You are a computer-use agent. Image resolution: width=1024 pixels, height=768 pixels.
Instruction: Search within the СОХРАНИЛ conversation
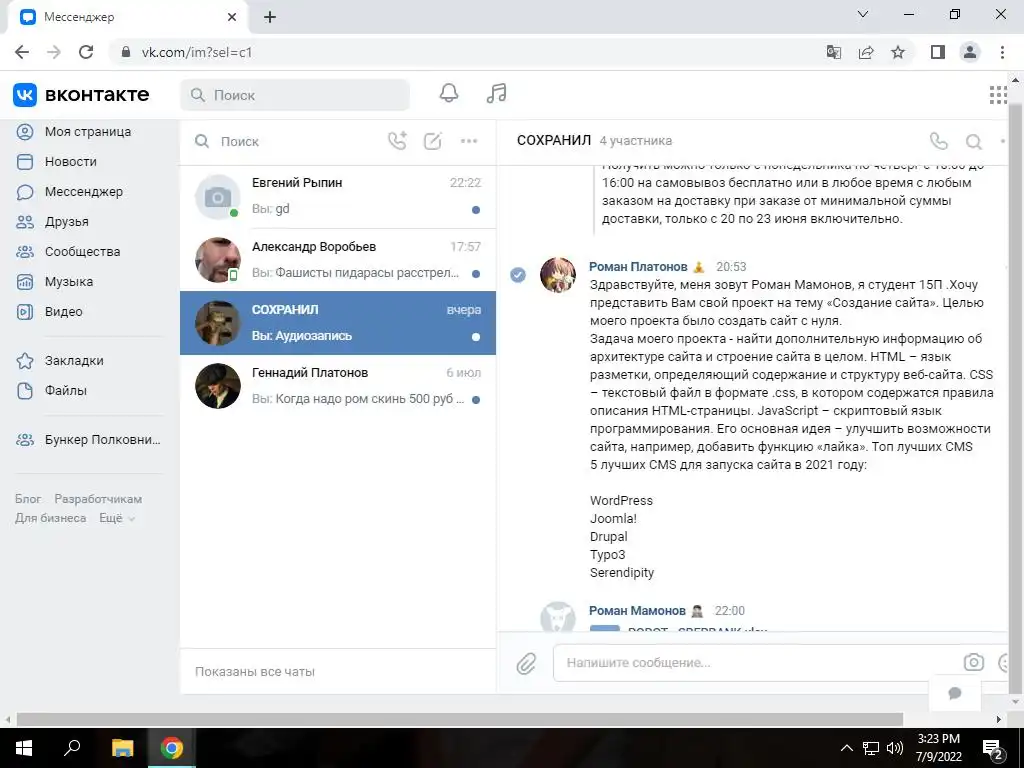point(974,141)
